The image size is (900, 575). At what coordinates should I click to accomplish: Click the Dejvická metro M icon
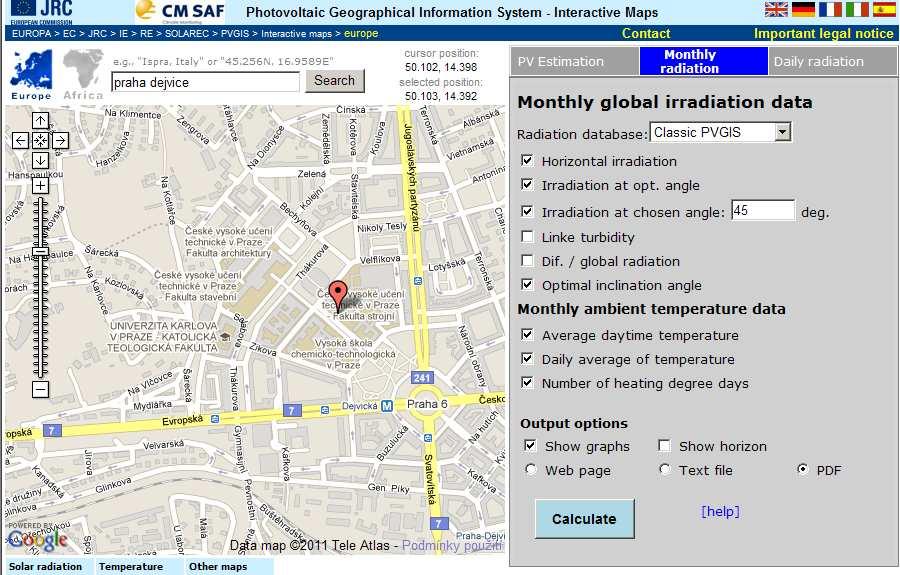point(387,406)
